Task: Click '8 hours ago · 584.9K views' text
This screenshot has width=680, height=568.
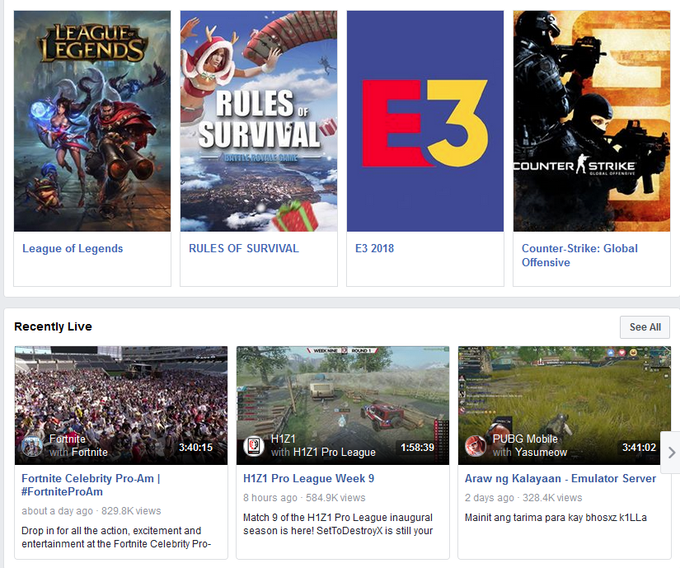Action: click(x=304, y=498)
